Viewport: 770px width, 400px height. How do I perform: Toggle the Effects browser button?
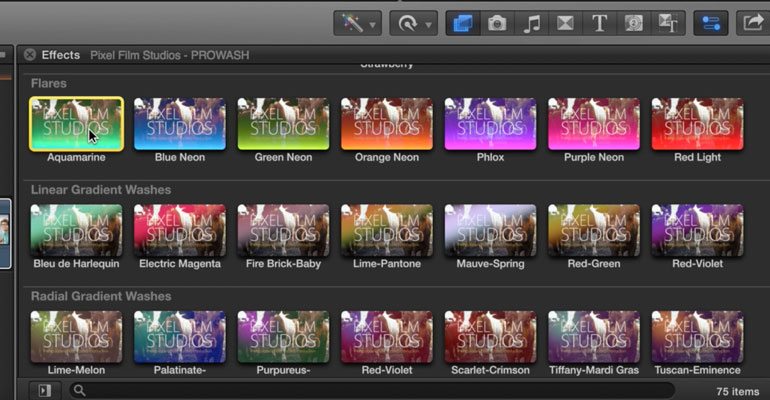click(x=463, y=23)
